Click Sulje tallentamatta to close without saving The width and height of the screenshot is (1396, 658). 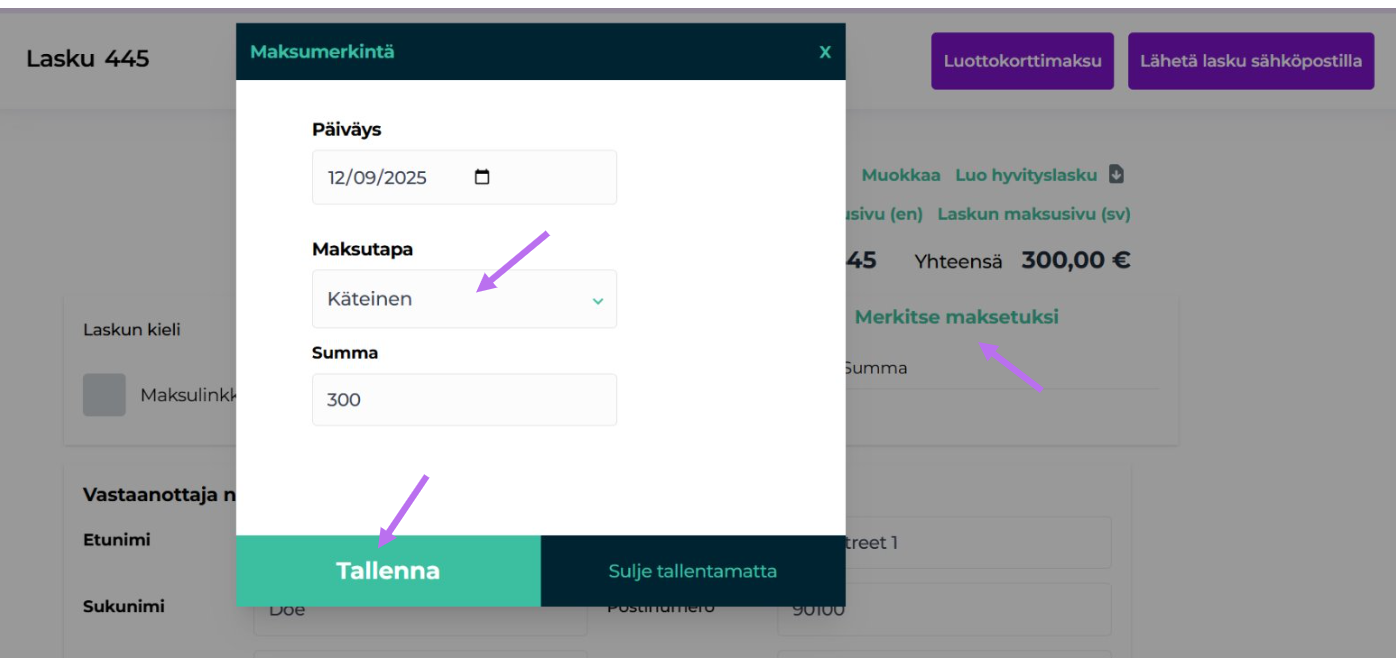(692, 570)
